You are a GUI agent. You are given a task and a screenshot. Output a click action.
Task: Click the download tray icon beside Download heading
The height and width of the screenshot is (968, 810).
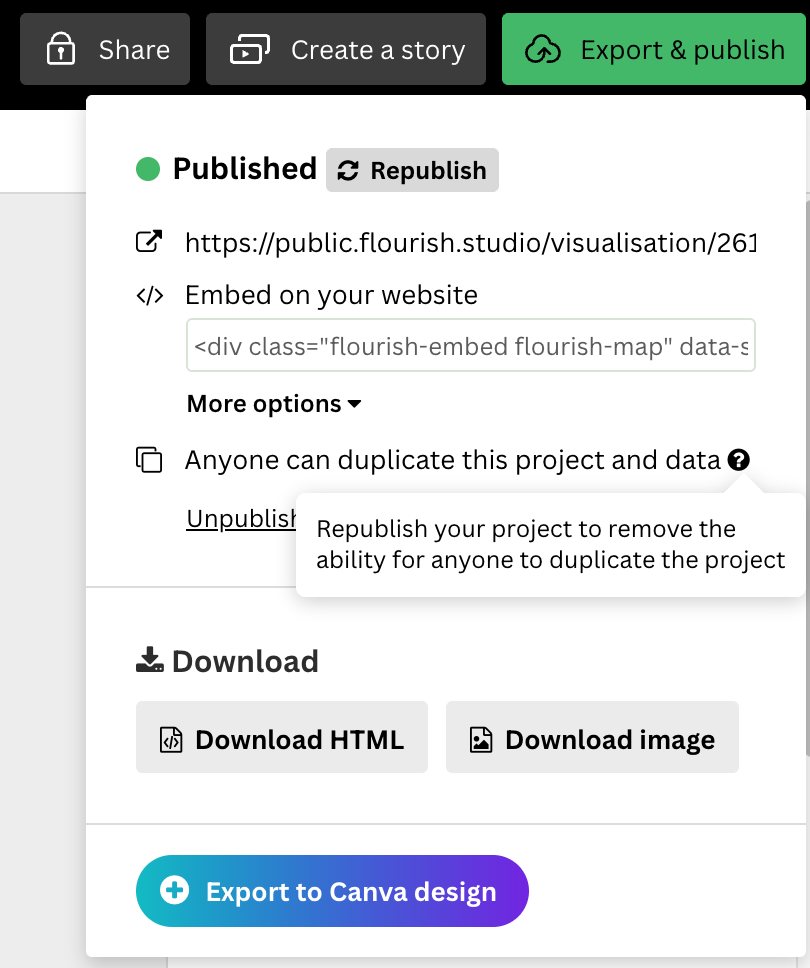click(150, 660)
